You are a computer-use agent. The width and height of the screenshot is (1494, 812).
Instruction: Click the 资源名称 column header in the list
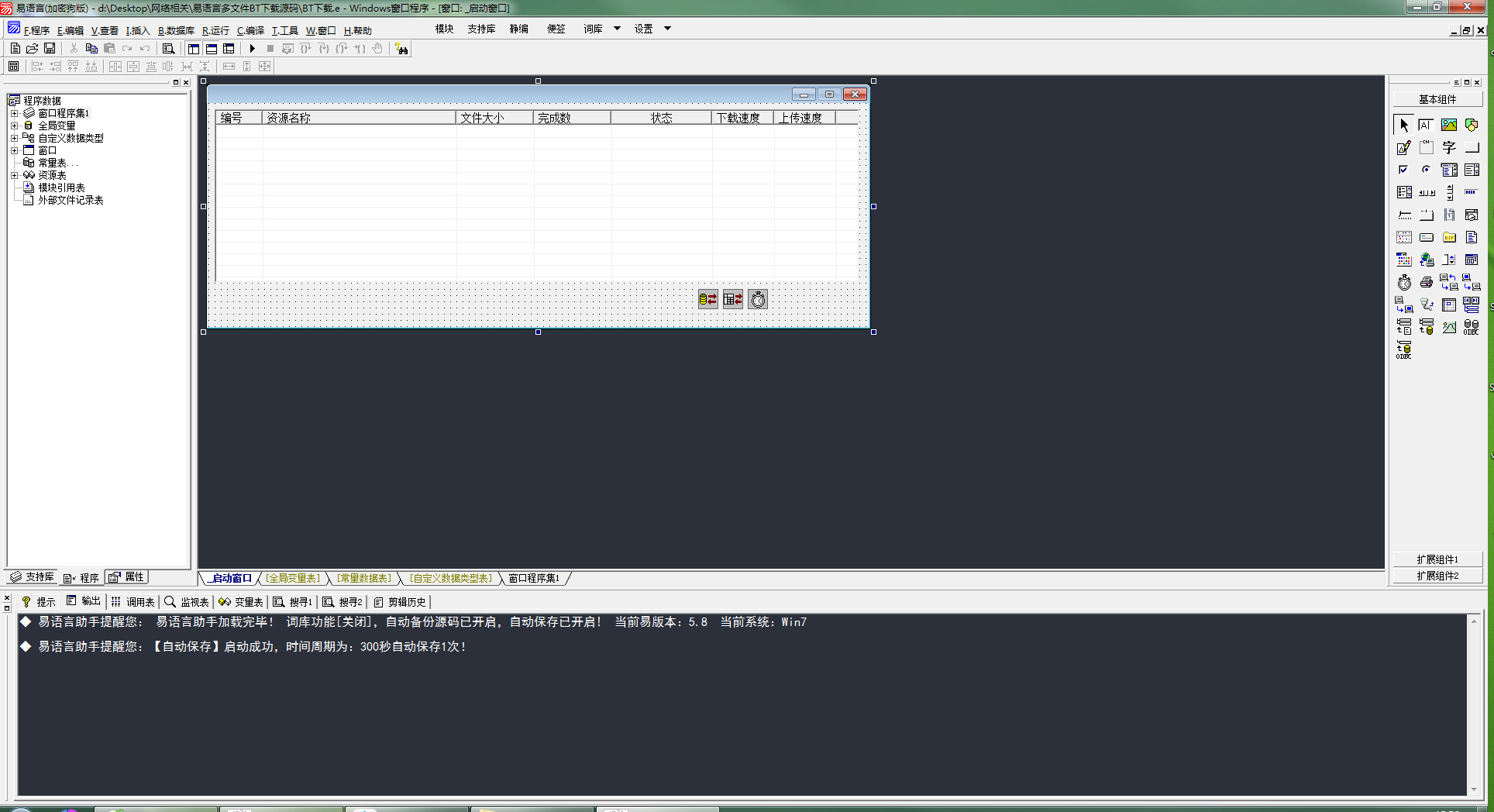[359, 118]
